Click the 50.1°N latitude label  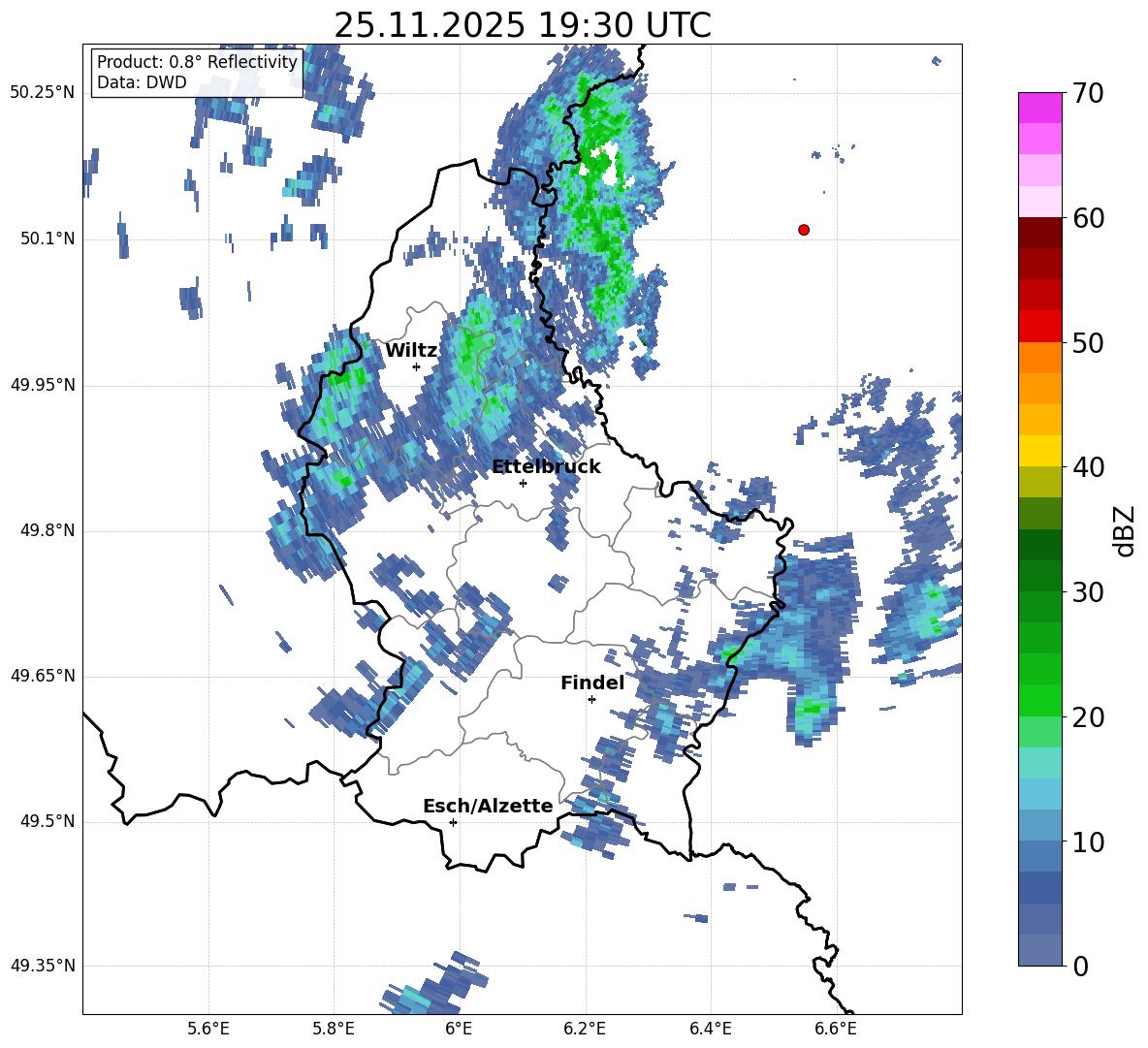click(48, 239)
